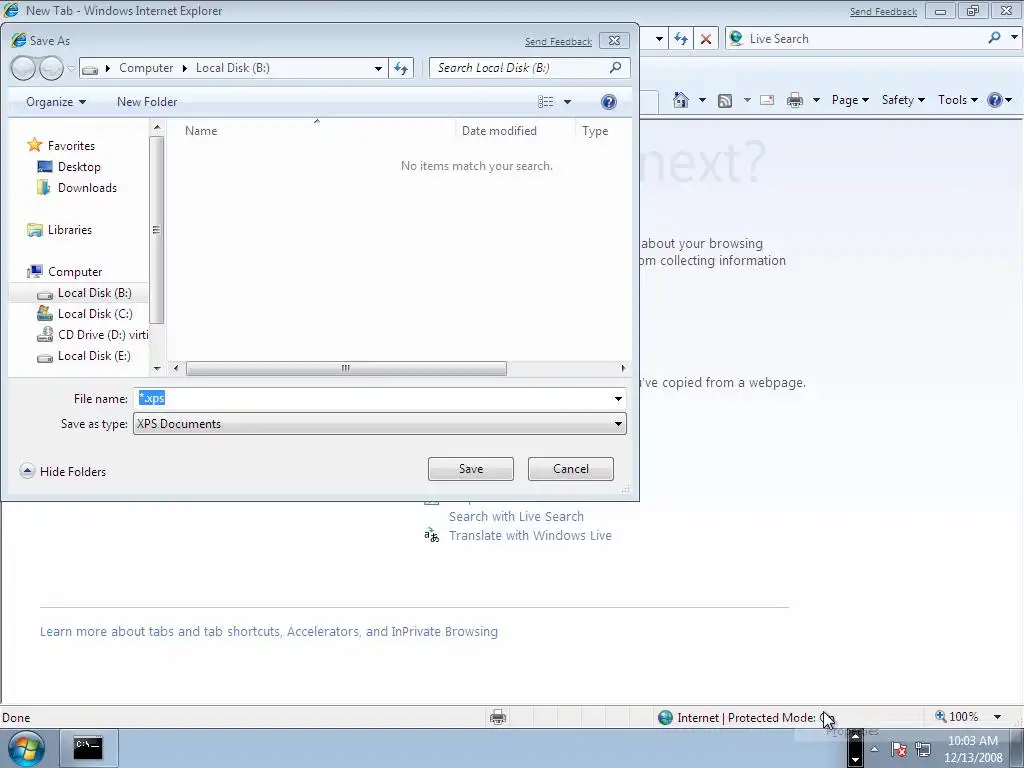Image resolution: width=1024 pixels, height=768 pixels.
Task: Sort by the Name column header
Action: point(200,131)
